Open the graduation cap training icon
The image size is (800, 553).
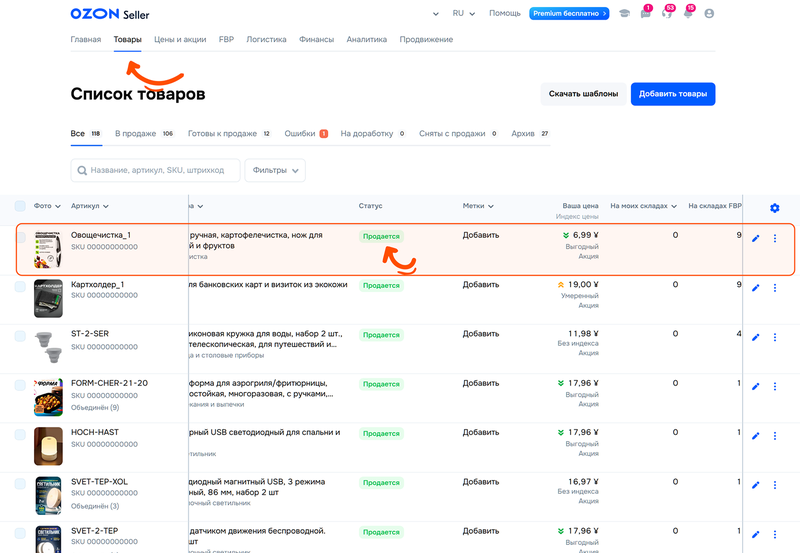click(x=624, y=13)
